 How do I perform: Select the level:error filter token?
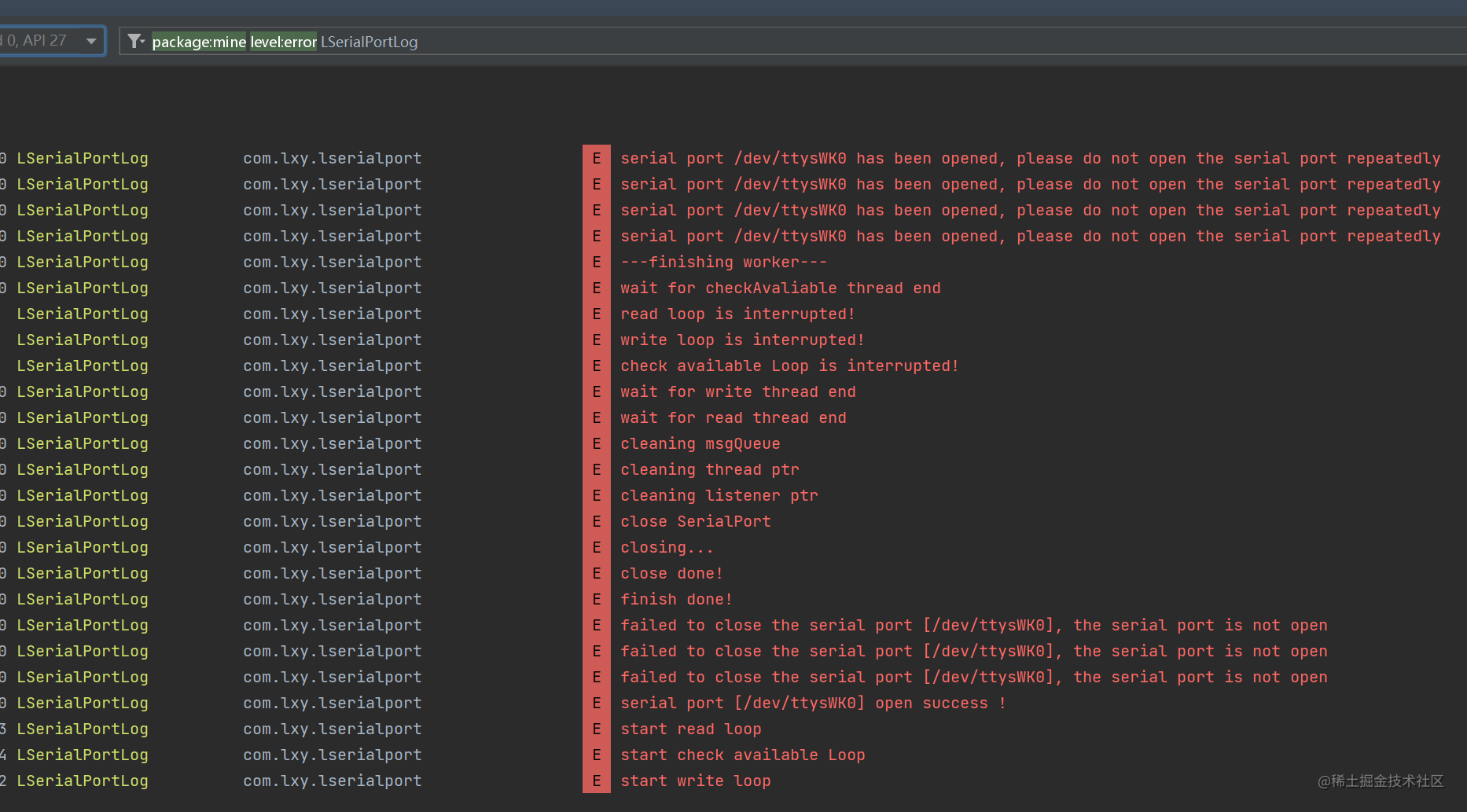(x=283, y=42)
